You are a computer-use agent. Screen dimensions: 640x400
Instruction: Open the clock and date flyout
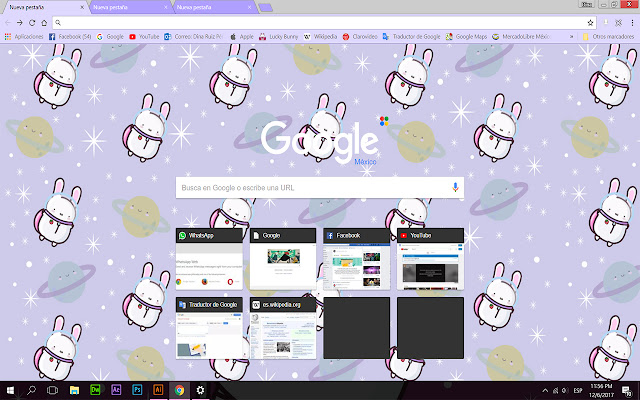point(601,391)
